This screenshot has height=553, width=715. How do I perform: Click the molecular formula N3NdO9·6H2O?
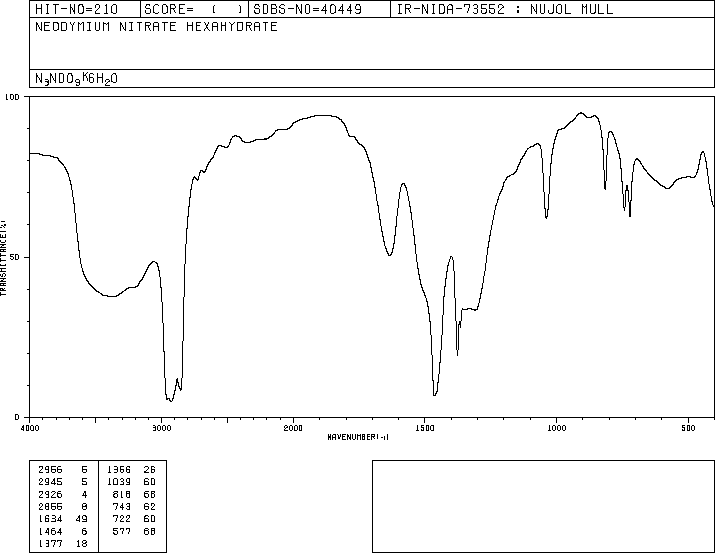pos(76,79)
